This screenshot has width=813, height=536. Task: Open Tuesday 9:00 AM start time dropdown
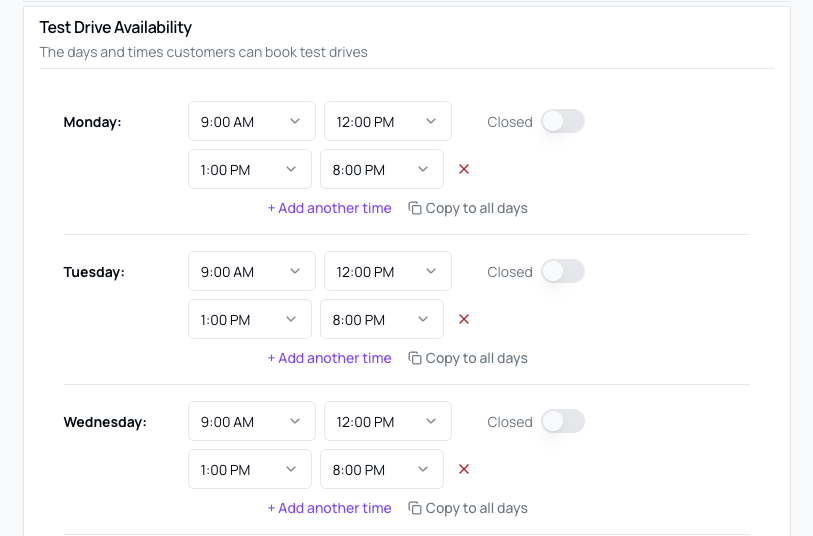point(252,271)
